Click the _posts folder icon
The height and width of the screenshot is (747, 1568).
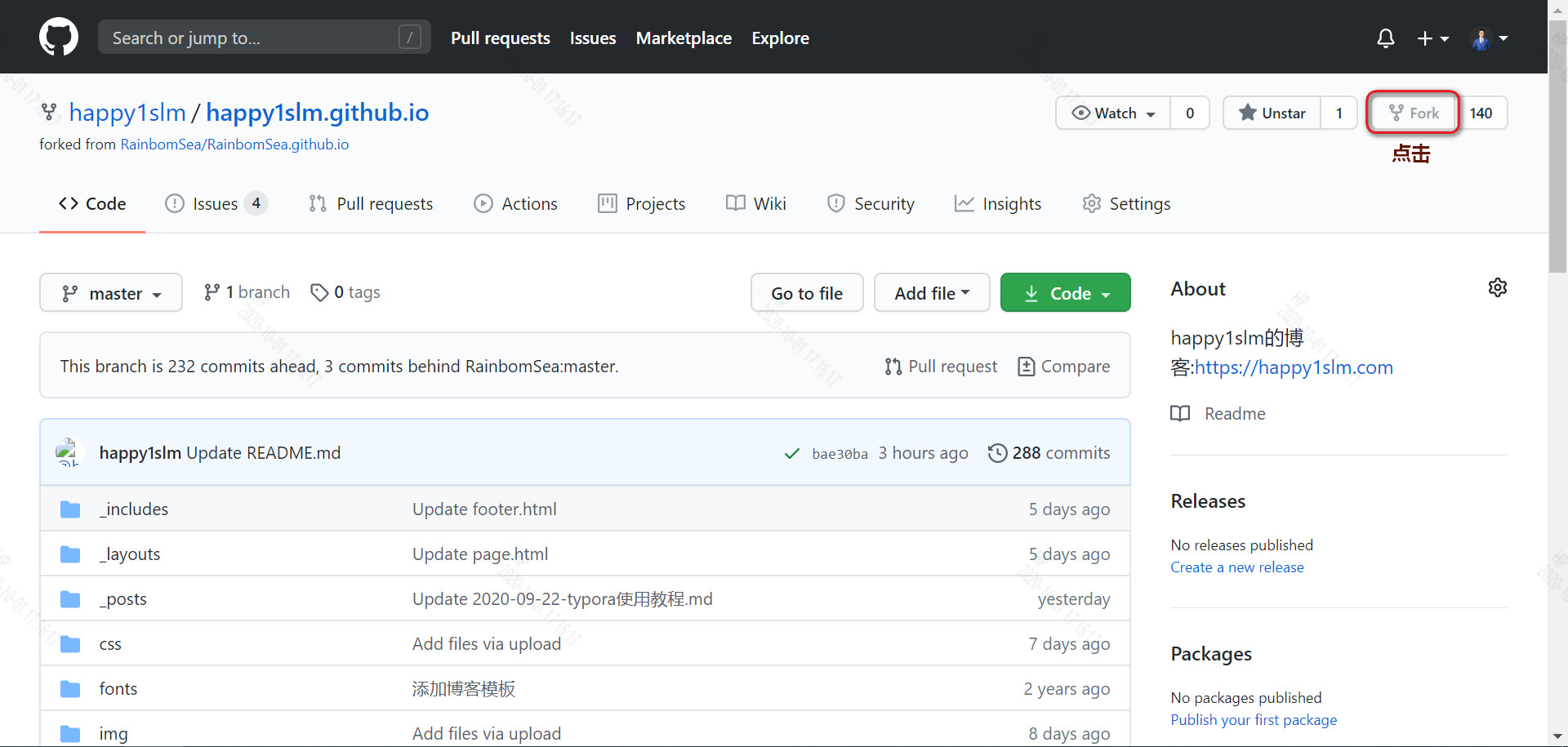[70, 599]
